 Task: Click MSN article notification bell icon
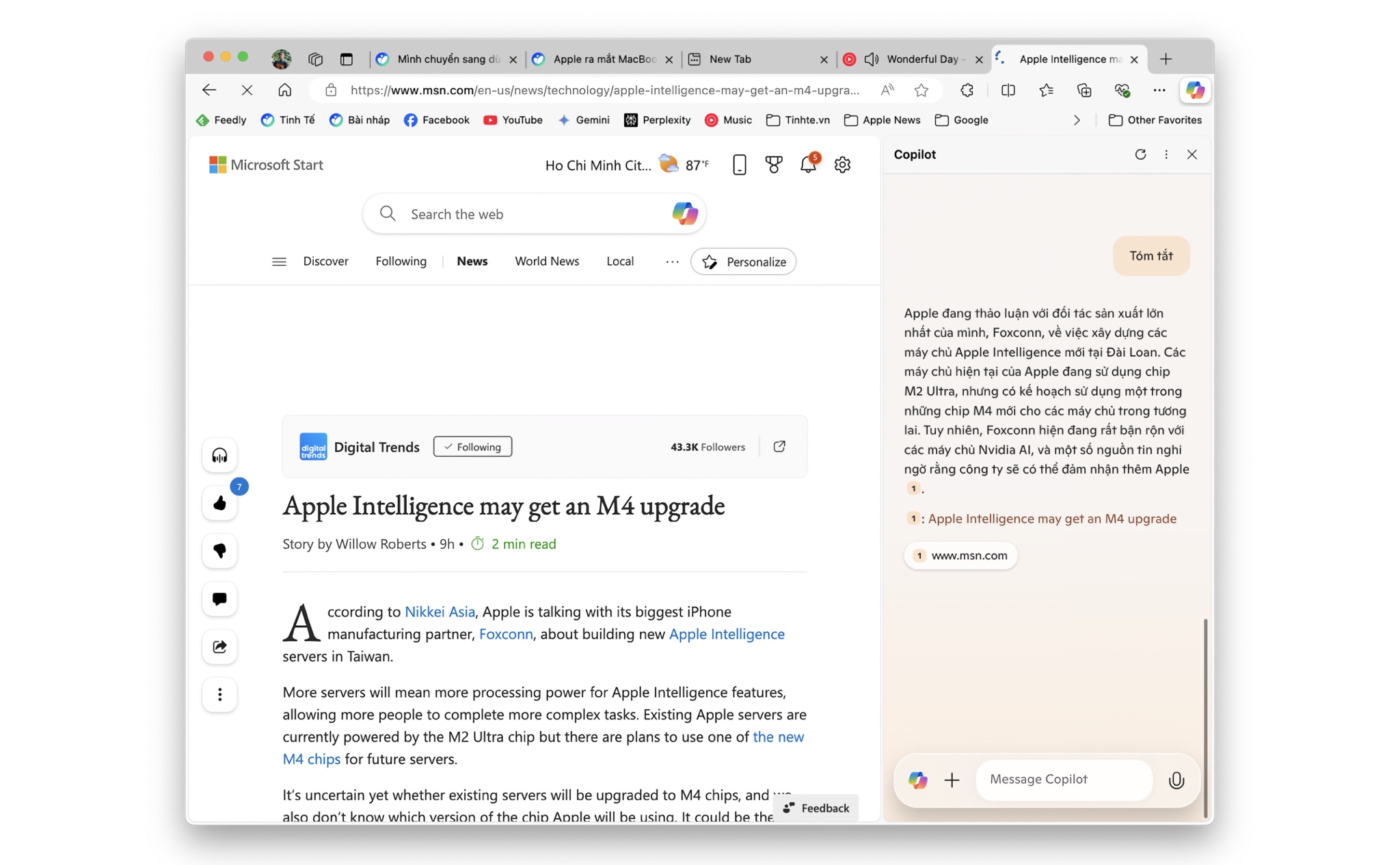click(x=807, y=165)
